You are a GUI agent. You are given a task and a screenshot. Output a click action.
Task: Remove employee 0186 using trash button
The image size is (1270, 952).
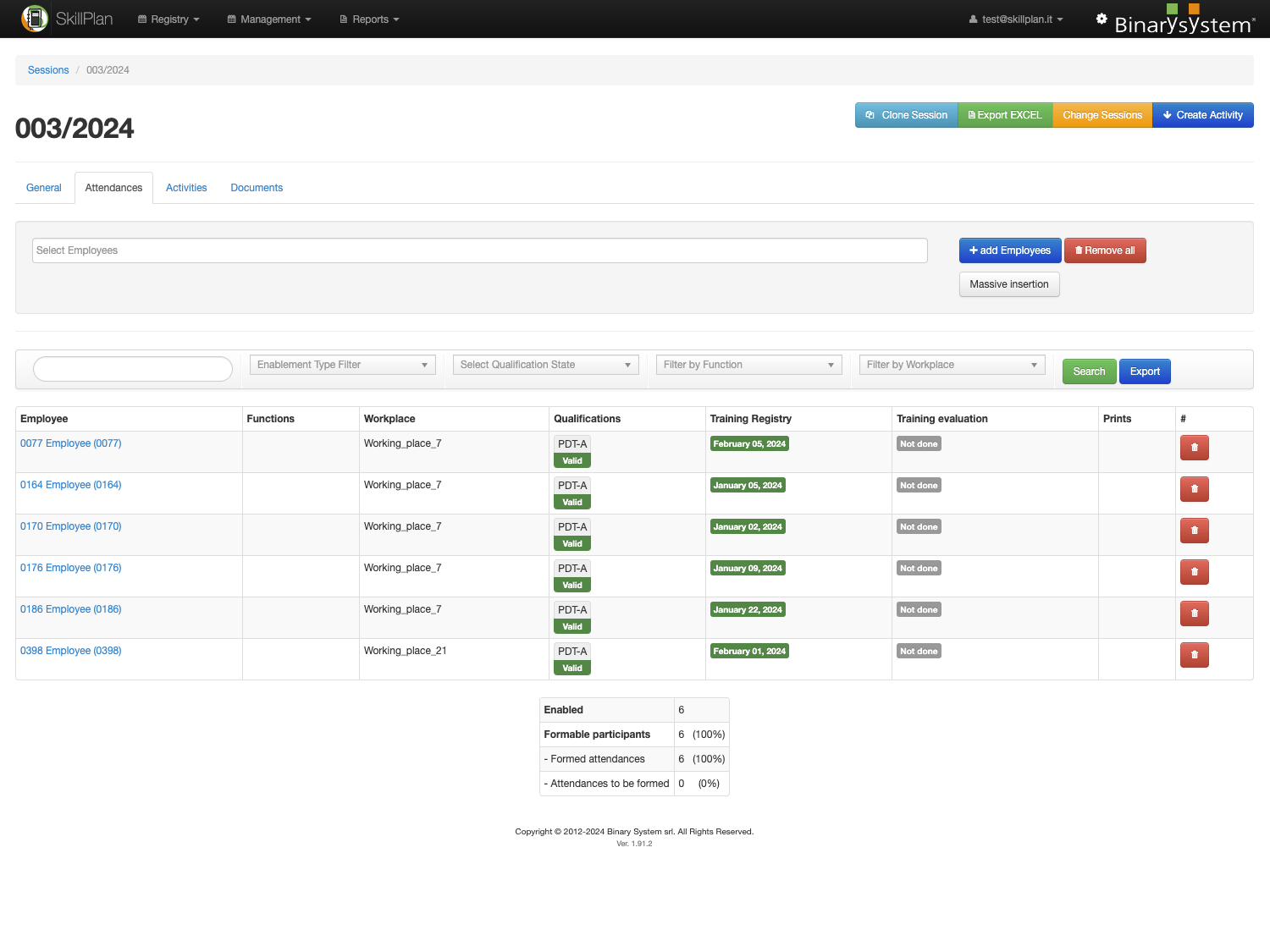tap(1194, 614)
